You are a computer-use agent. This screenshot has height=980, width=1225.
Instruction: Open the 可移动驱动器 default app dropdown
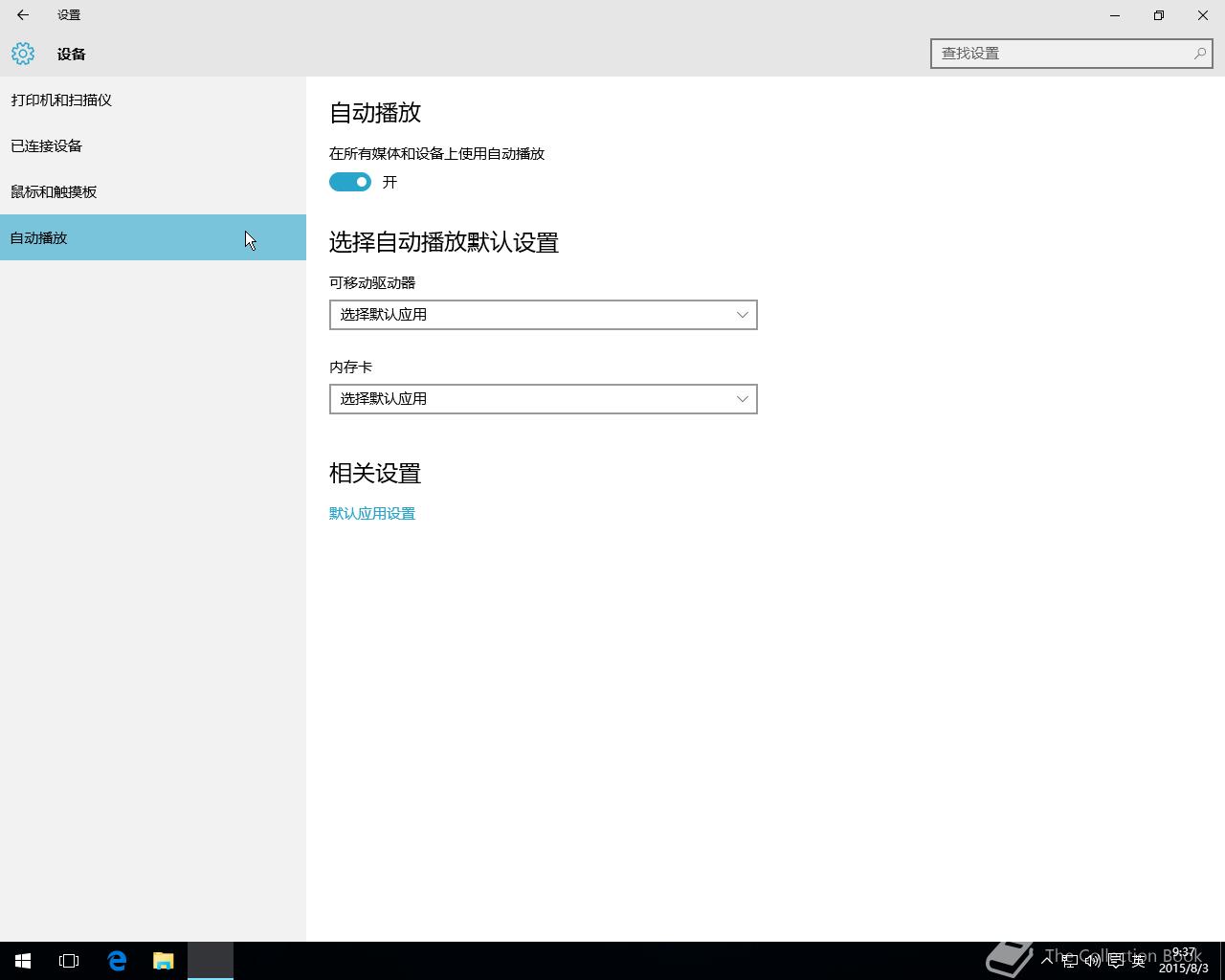pos(544,315)
